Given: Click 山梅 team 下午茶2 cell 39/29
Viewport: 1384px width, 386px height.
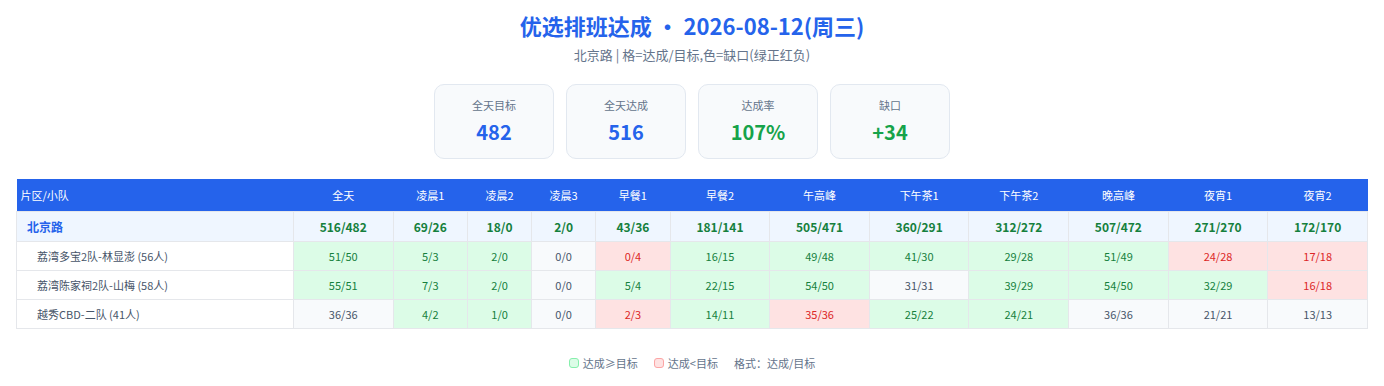Looking at the screenshot, I should [1018, 285].
